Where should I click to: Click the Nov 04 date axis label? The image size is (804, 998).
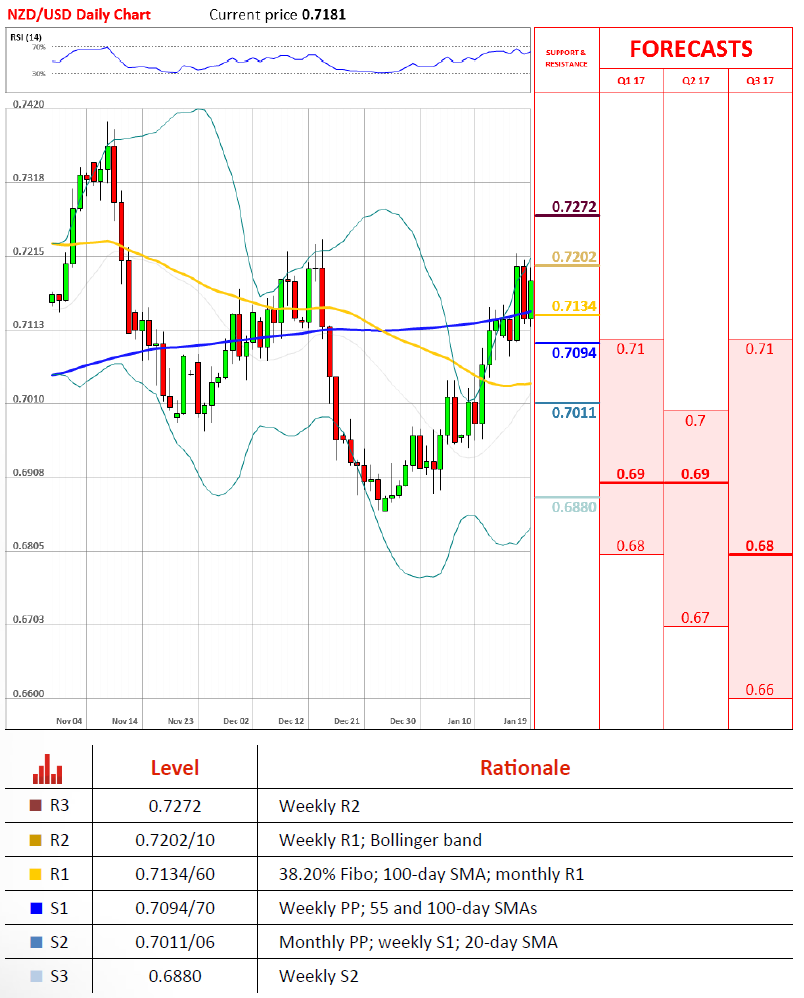pyautogui.click(x=69, y=721)
